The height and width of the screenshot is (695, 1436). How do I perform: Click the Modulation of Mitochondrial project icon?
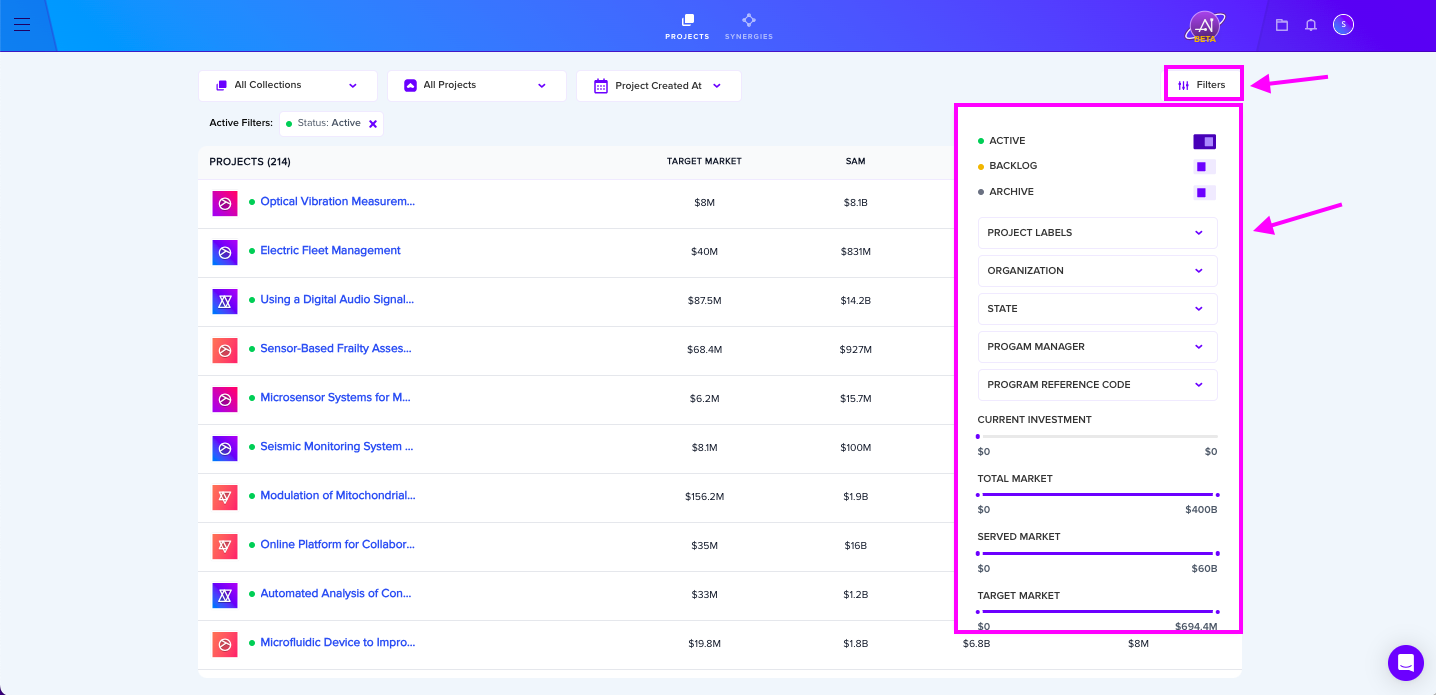(x=225, y=497)
